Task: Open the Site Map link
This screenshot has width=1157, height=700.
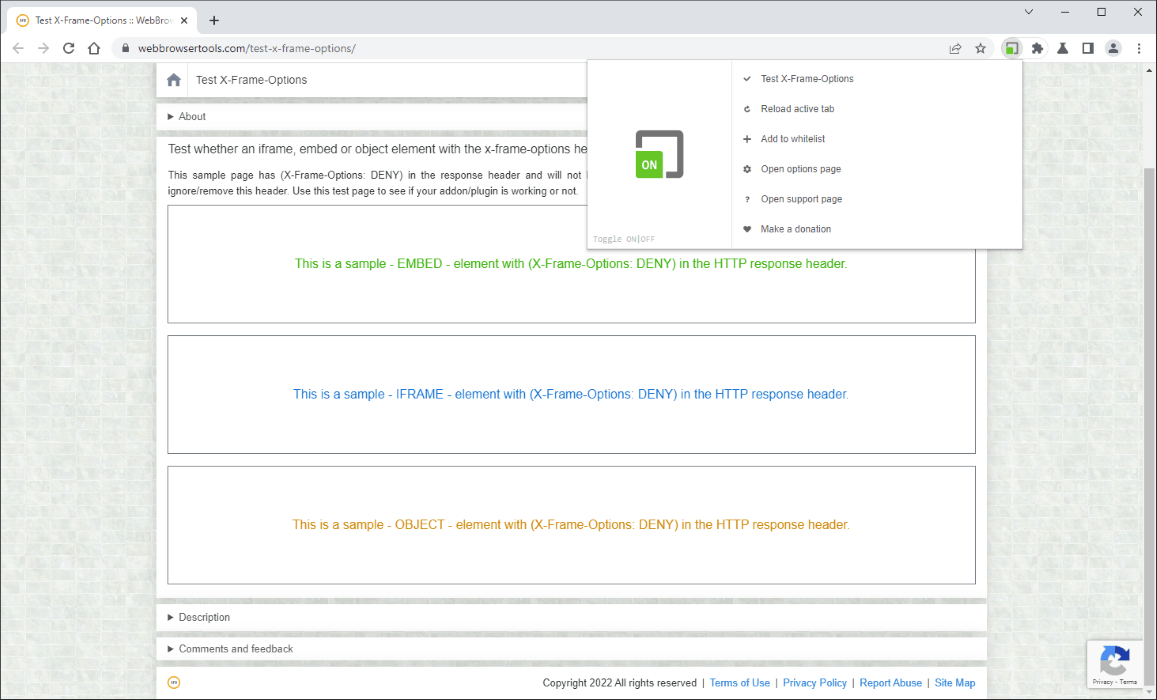Action: tap(955, 683)
